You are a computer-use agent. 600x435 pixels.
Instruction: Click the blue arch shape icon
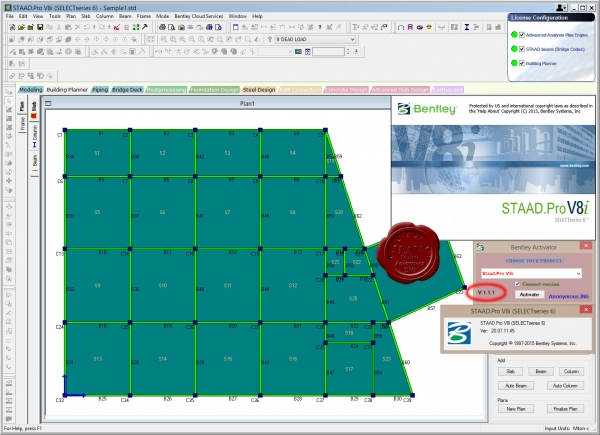coord(401,27)
